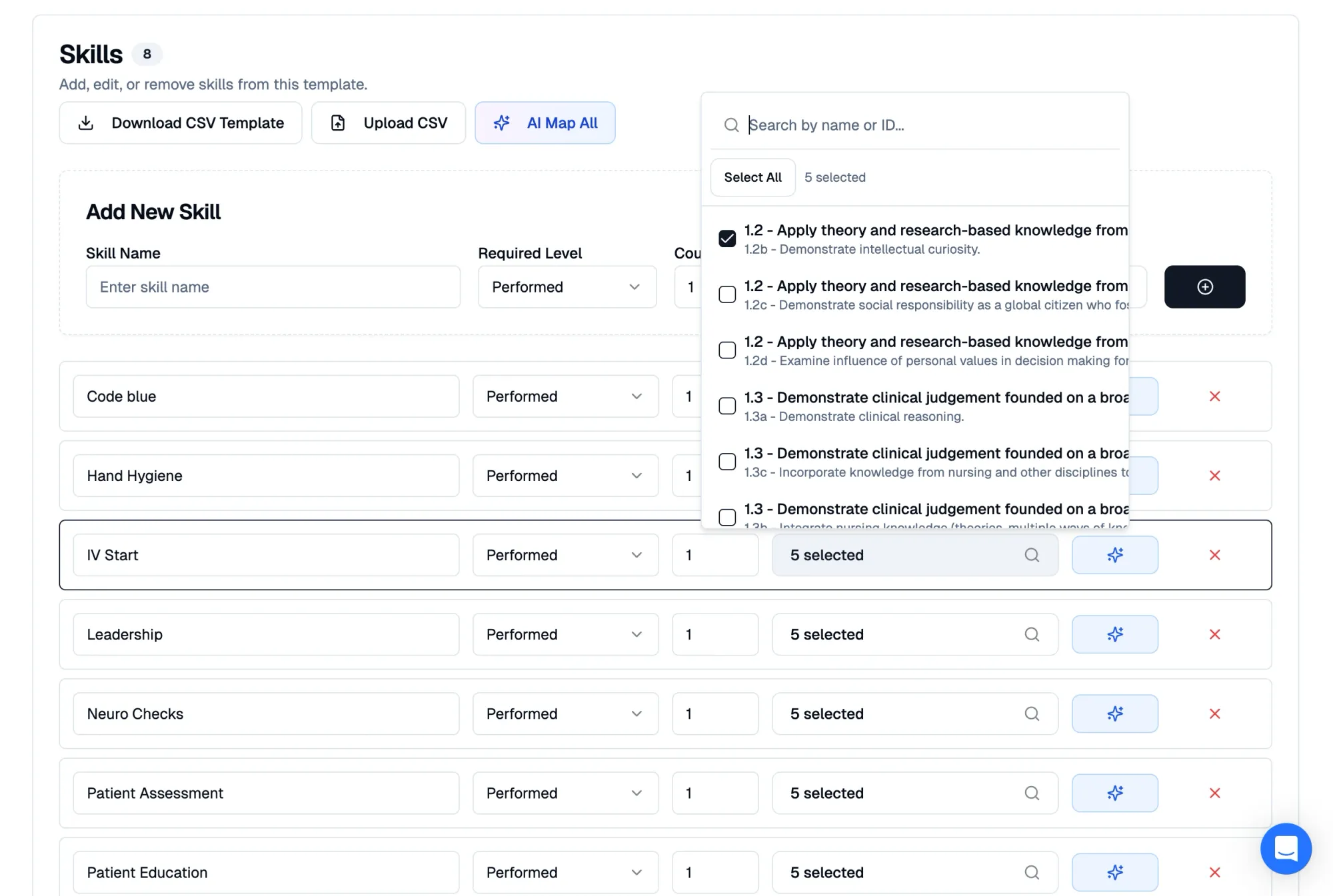The height and width of the screenshot is (896, 1333).
Task: Open the 5 selected mapping for Leadership
Action: click(914, 634)
